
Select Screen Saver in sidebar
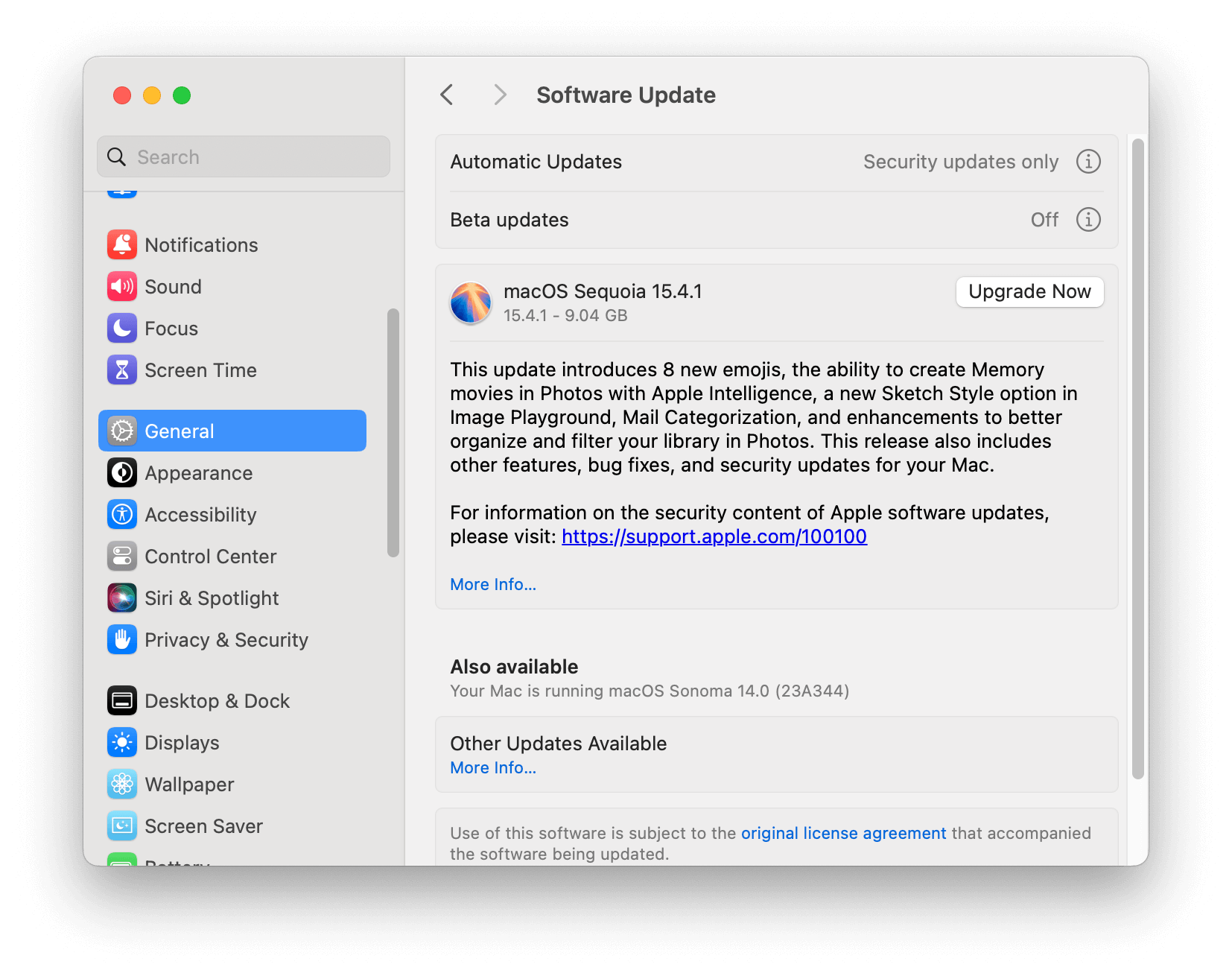[232, 826]
